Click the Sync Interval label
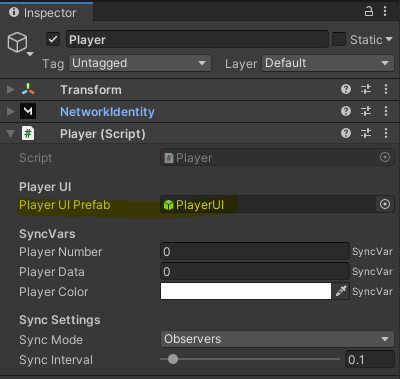The image size is (400, 379). 56,360
